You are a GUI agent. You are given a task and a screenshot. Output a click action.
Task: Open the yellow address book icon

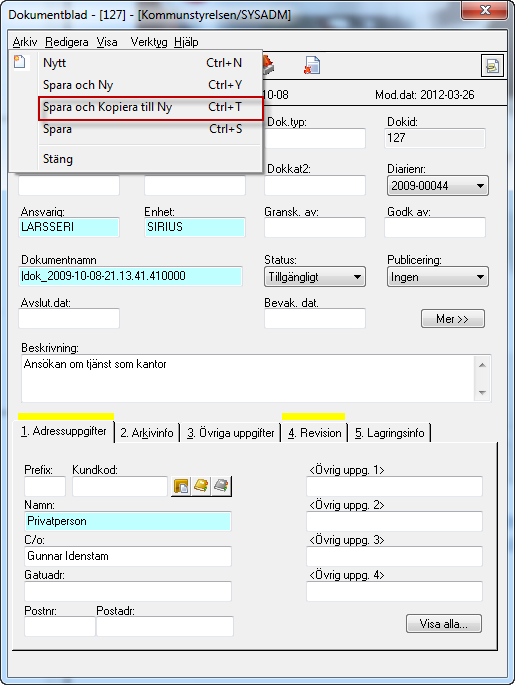pyautogui.click(x=201, y=486)
